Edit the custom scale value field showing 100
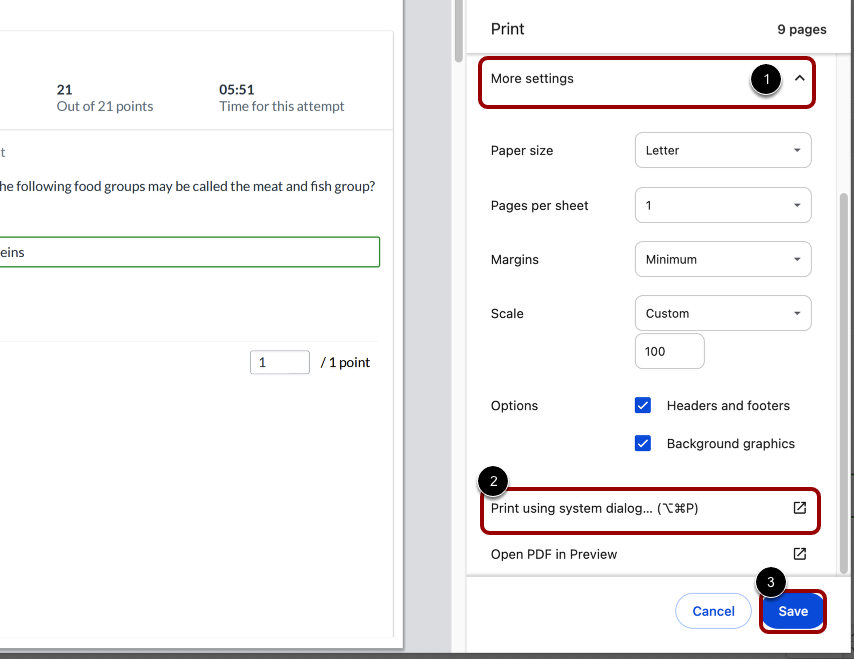This screenshot has width=854, height=659. click(668, 350)
